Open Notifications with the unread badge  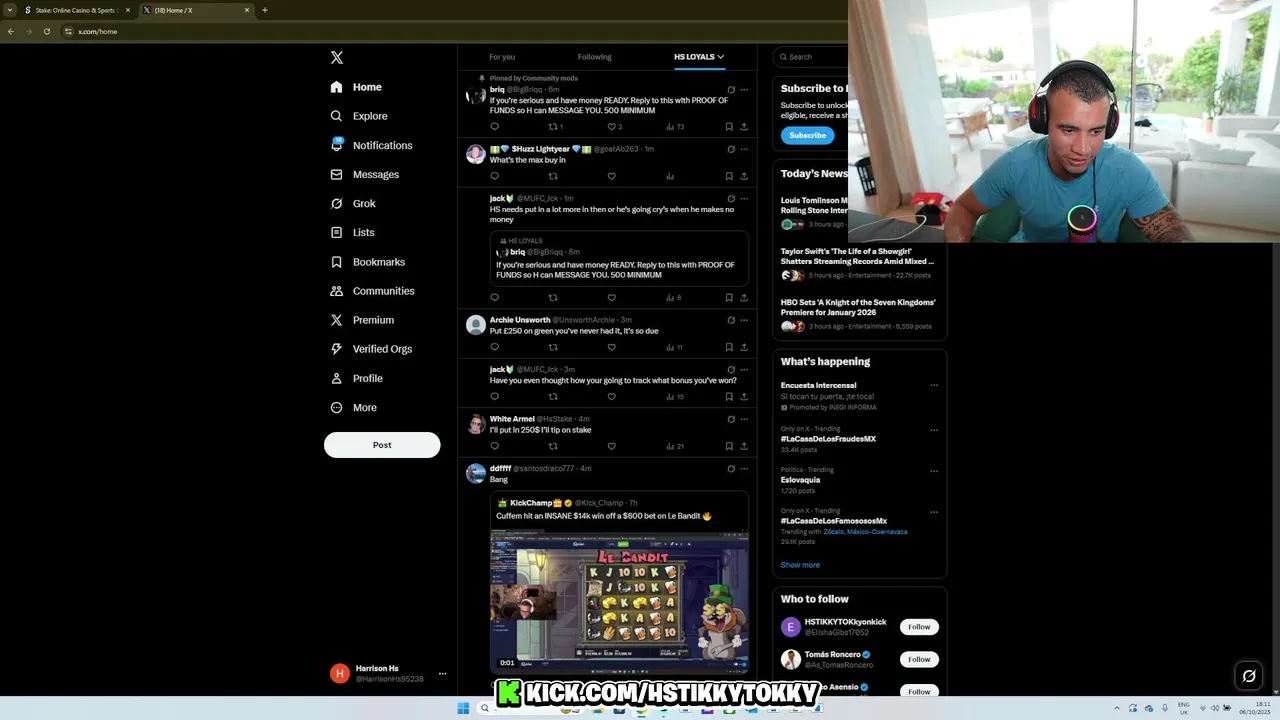pyautogui.click(x=371, y=145)
